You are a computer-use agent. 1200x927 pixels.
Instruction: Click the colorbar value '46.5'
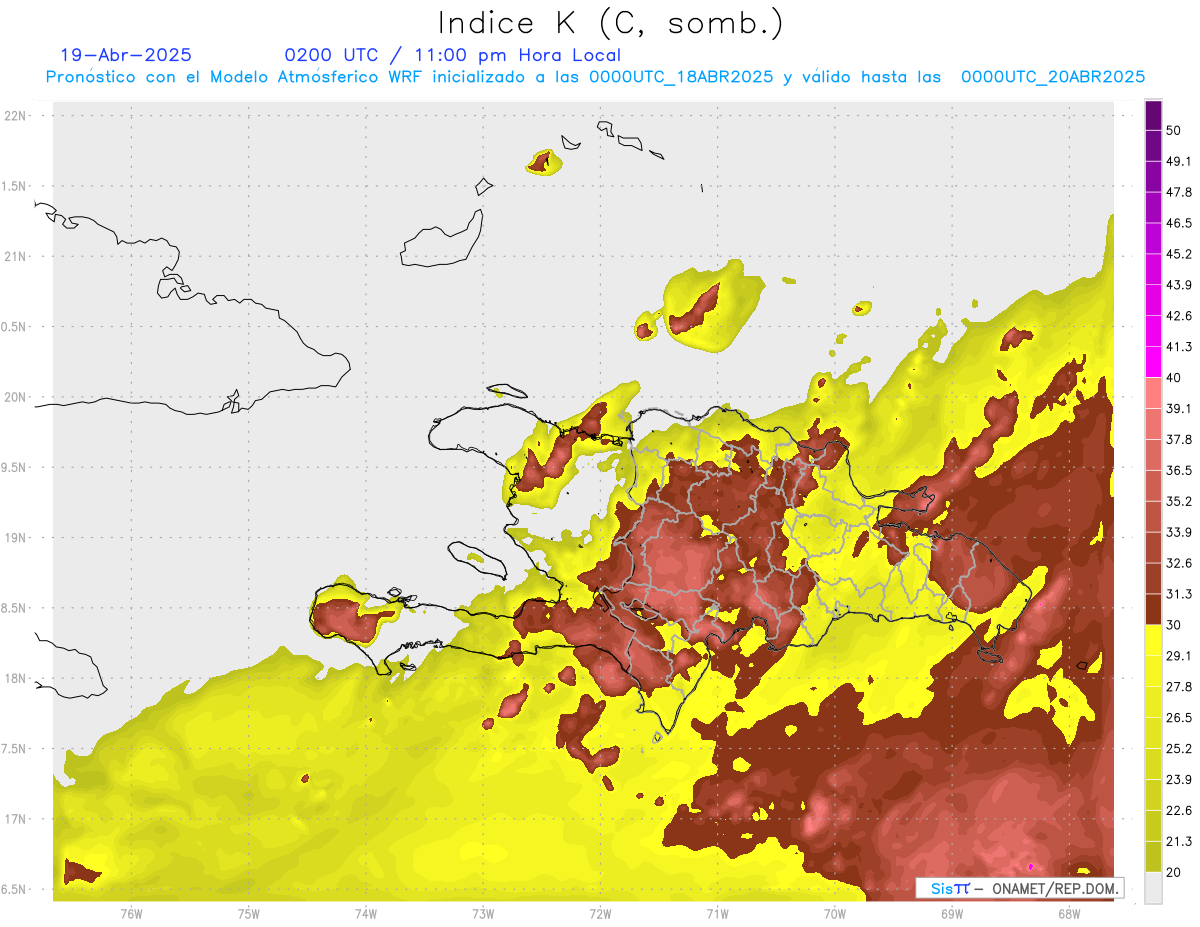coord(1179,223)
